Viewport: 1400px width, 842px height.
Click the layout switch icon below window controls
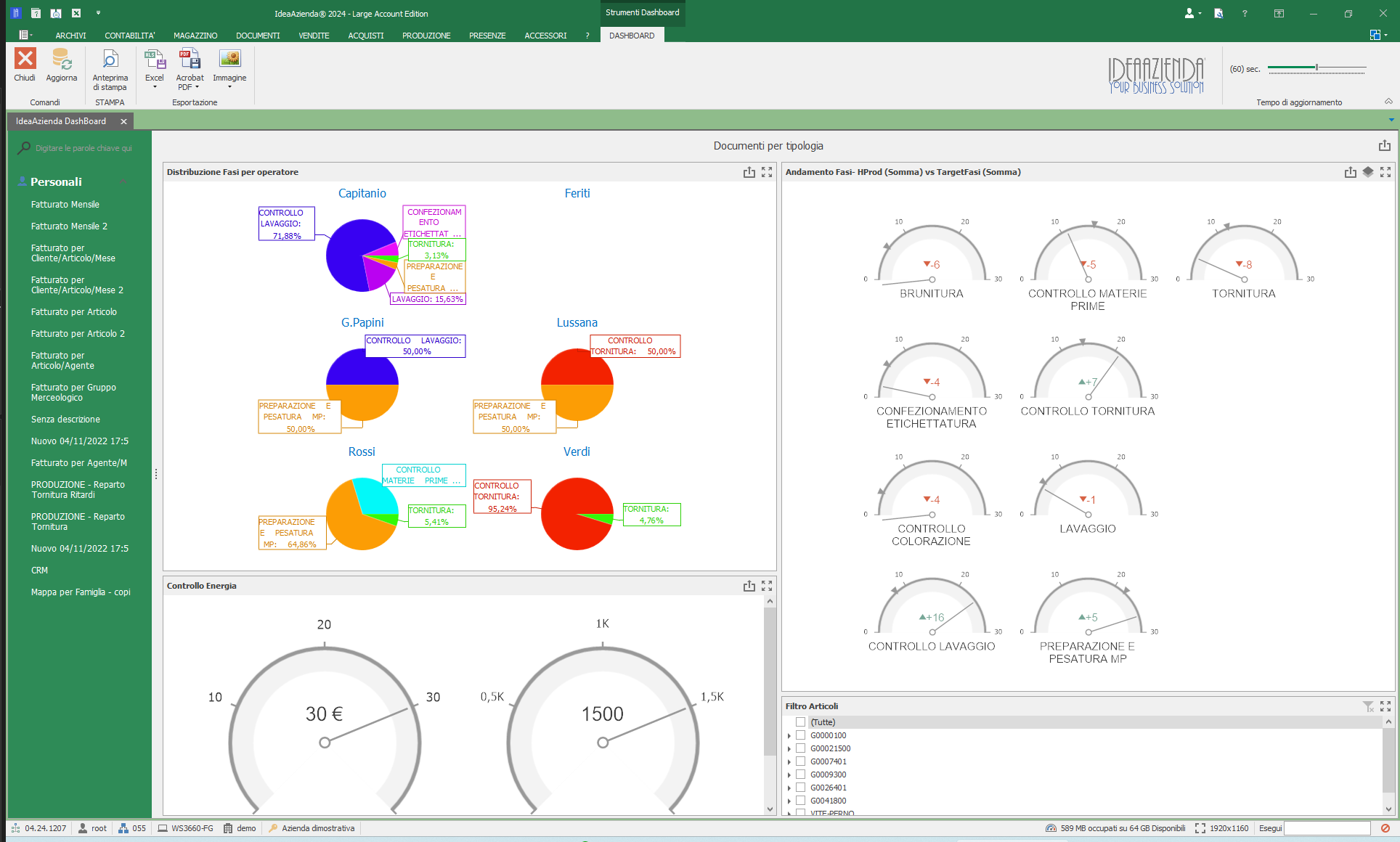[x=1375, y=35]
